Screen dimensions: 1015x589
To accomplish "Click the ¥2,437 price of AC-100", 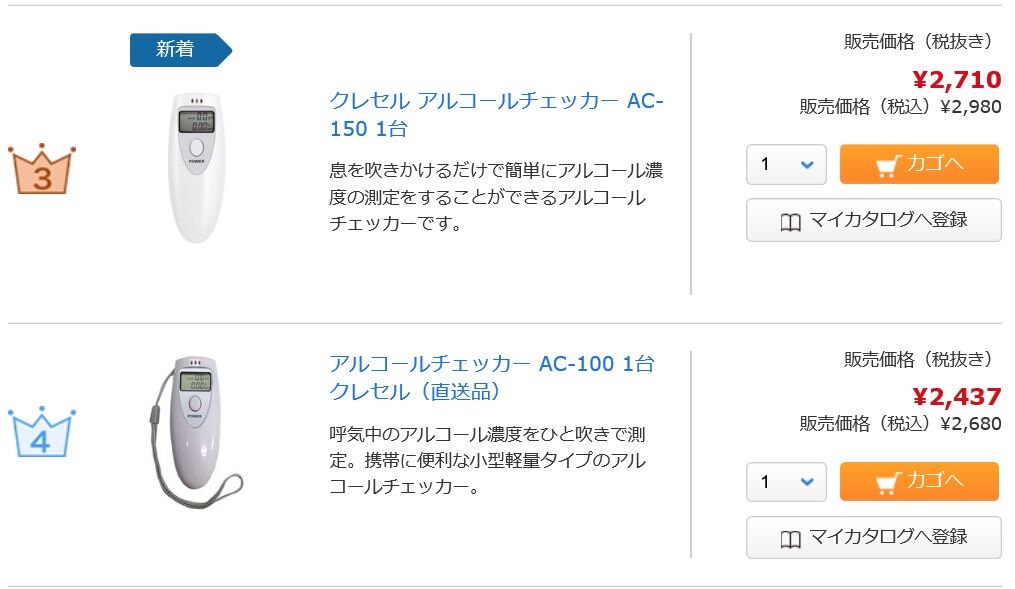I will (956, 397).
